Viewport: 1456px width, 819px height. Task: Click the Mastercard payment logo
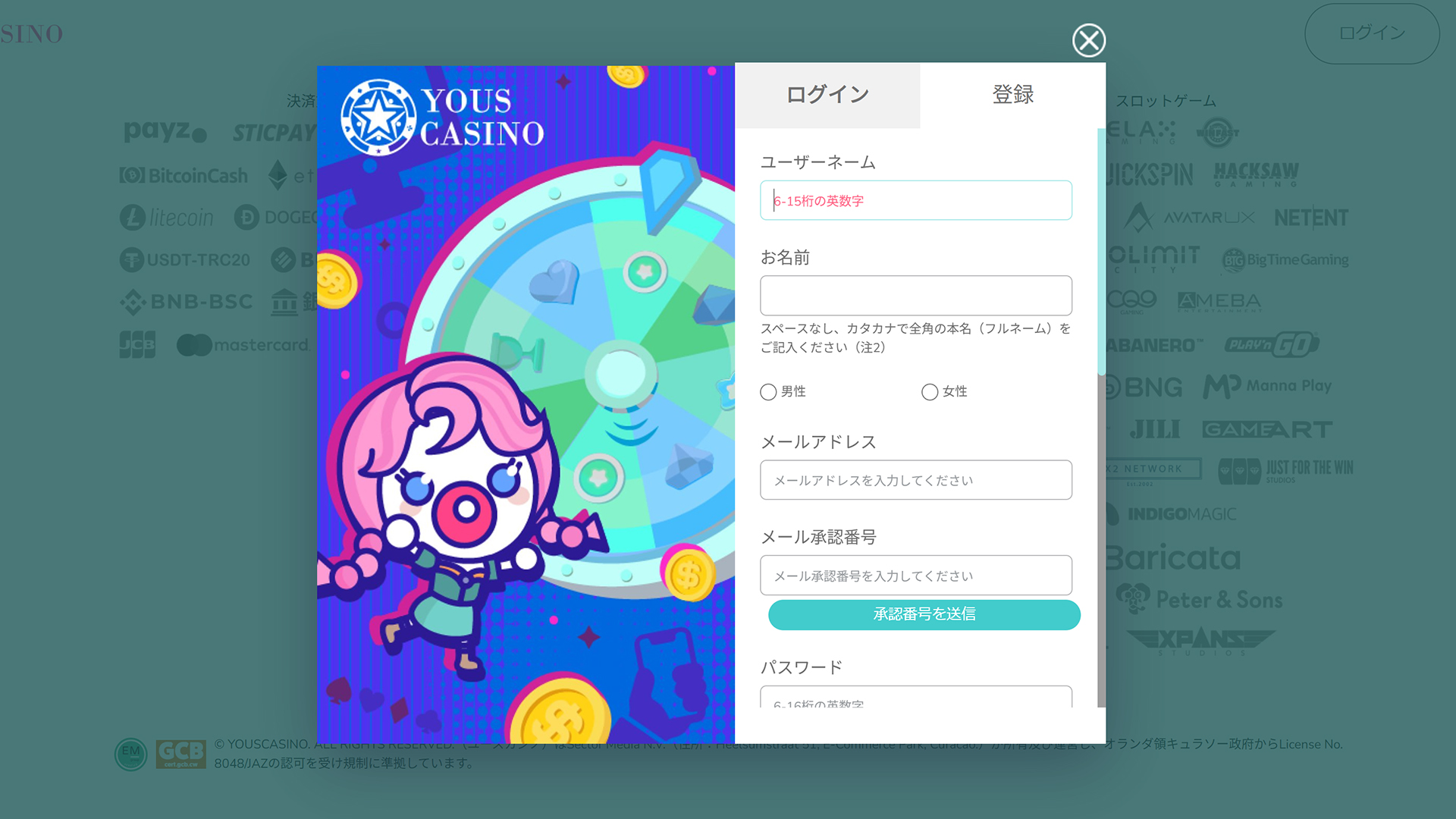243,345
